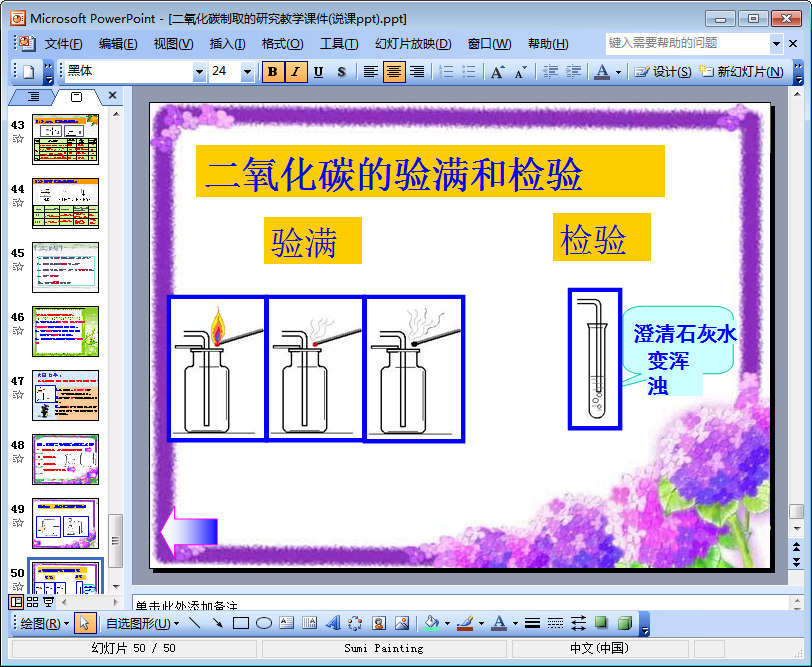The width and height of the screenshot is (812, 667).
Task: Toggle Bold formatting button
Action: tap(272, 72)
